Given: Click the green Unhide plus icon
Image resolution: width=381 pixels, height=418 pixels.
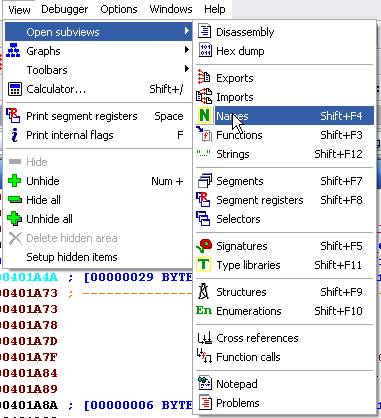Looking at the screenshot, I should pos(14,181).
